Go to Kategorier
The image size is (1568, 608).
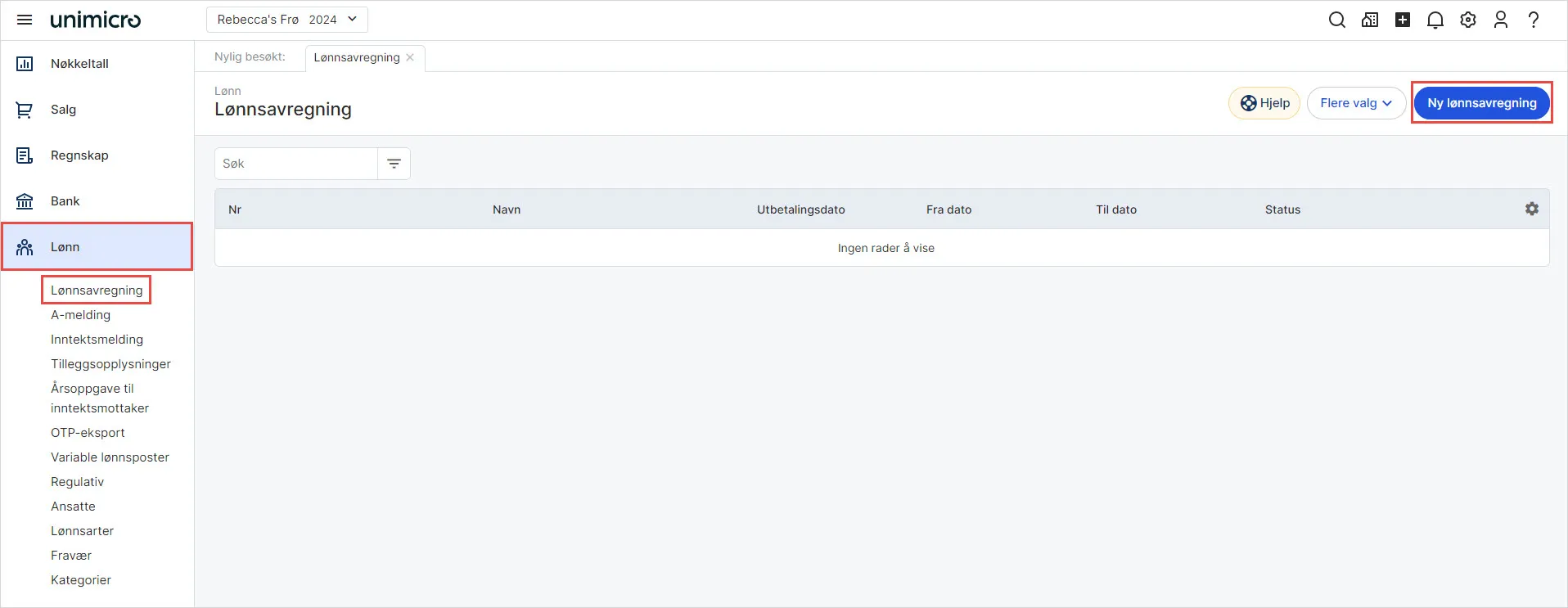pyautogui.click(x=81, y=580)
